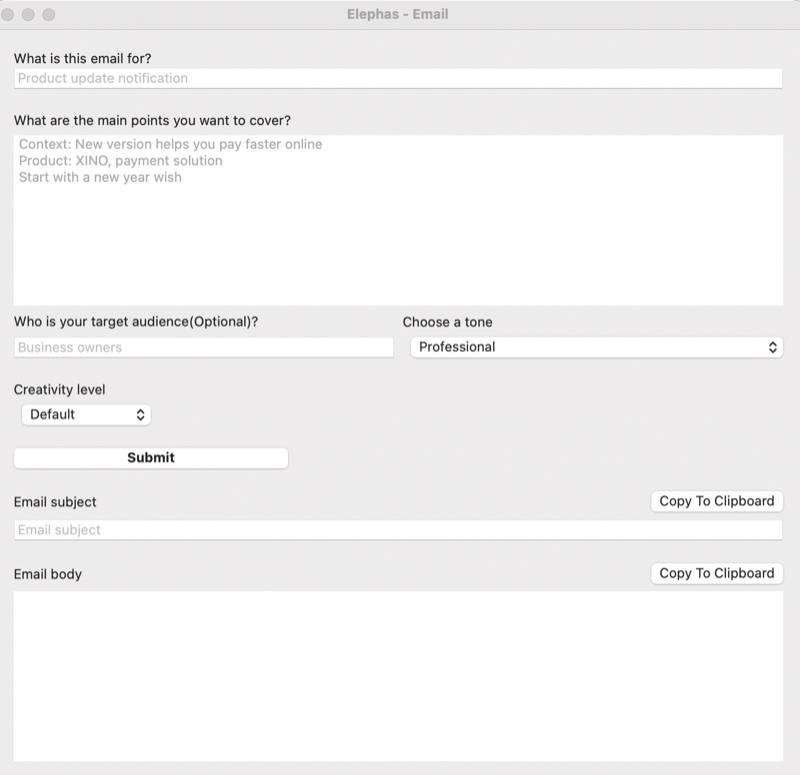This screenshot has height=775, width=800.
Task: Click the 'Email subject' label
Action: (x=55, y=502)
